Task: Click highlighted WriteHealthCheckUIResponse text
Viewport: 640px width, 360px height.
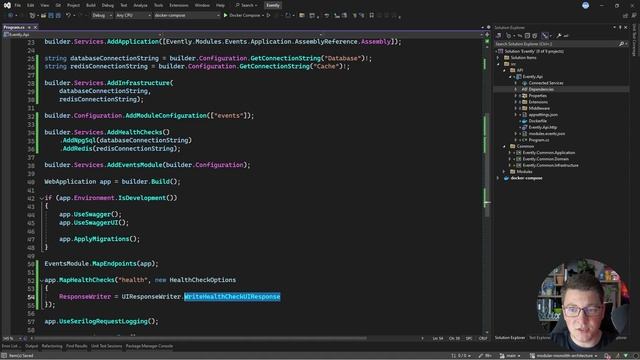Action: [x=232, y=297]
